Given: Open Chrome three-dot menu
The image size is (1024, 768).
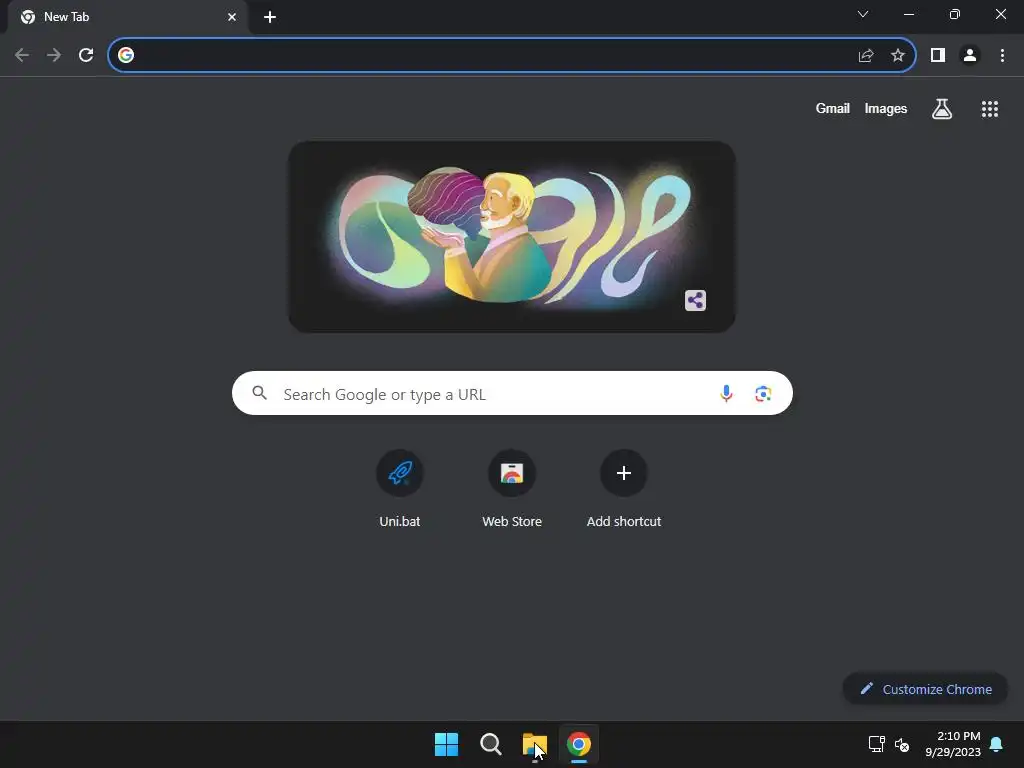Looking at the screenshot, I should [1002, 55].
